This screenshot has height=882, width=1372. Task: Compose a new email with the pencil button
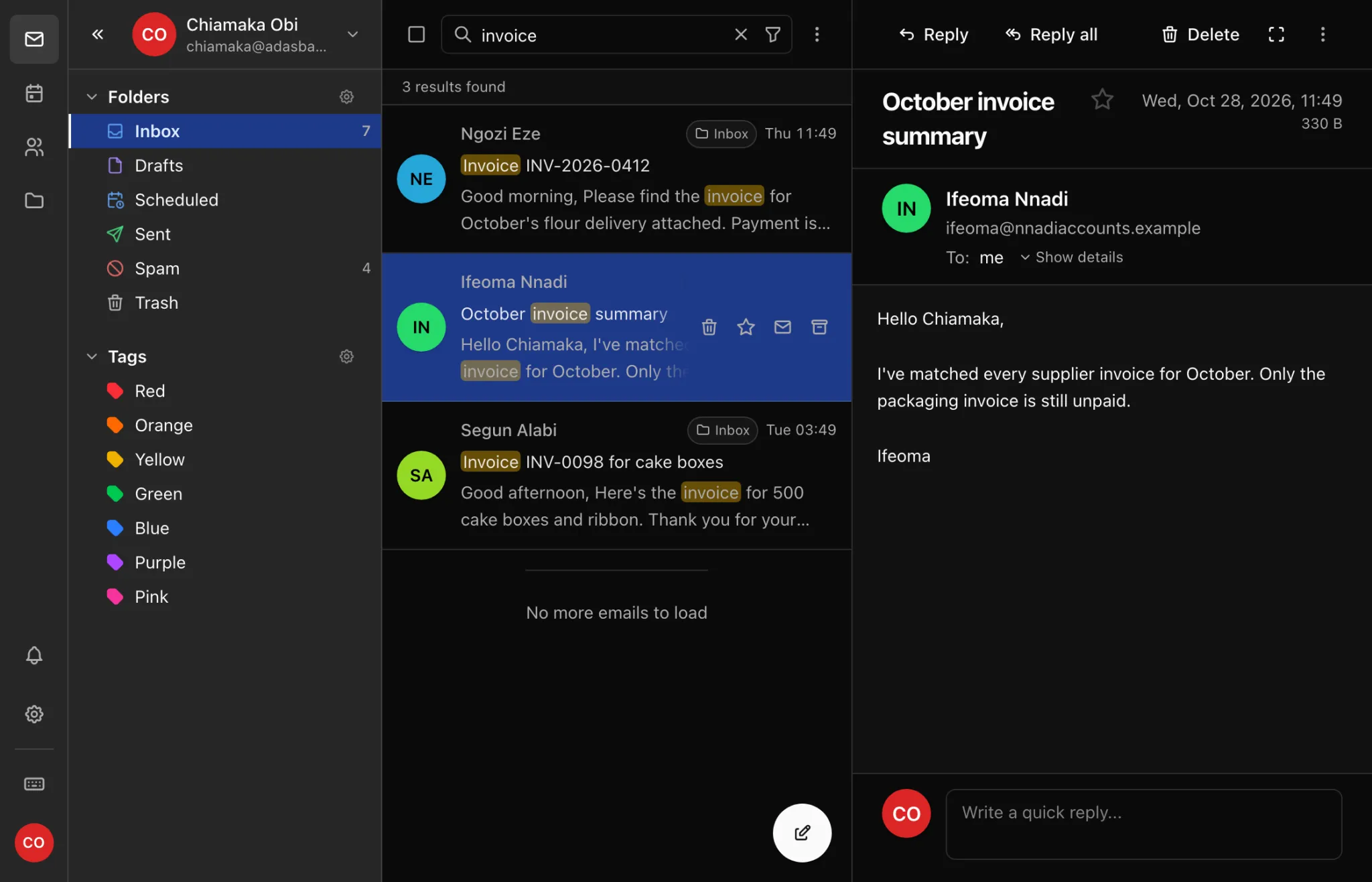click(x=802, y=832)
